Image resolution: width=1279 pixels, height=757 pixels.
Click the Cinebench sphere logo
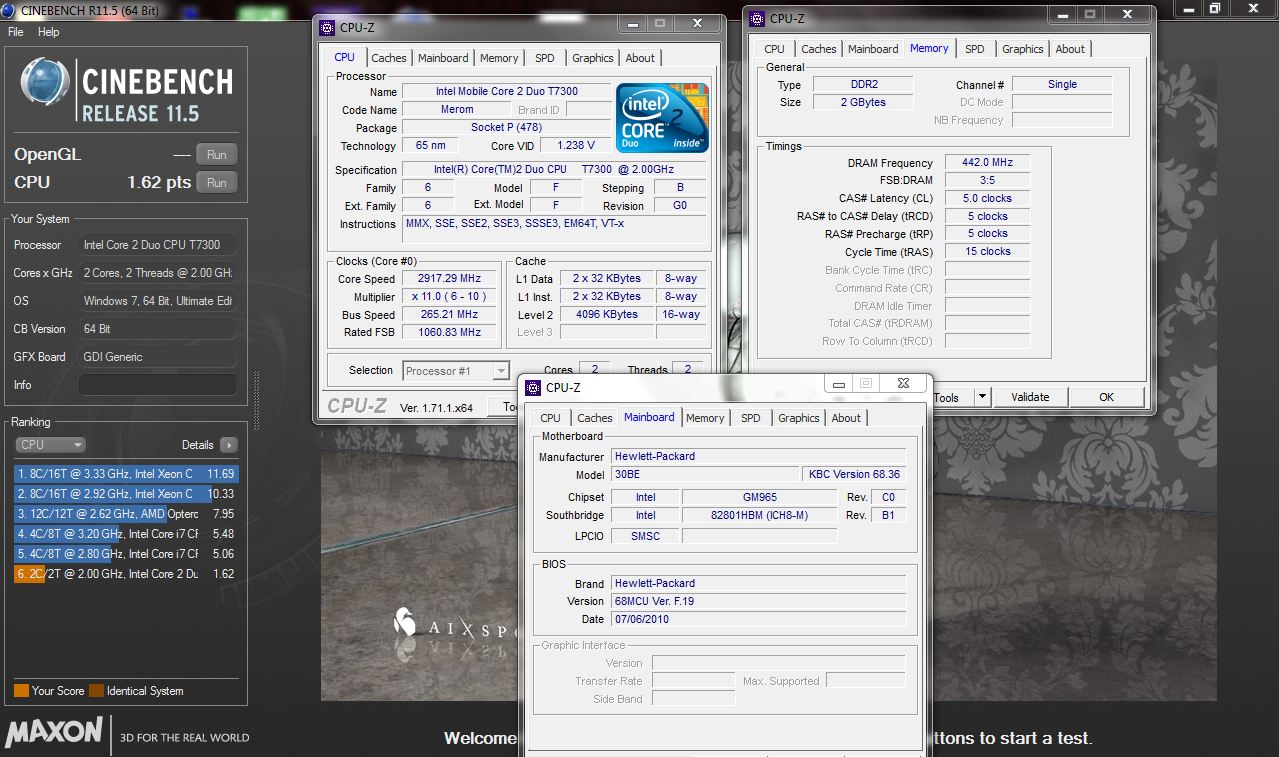pos(45,82)
